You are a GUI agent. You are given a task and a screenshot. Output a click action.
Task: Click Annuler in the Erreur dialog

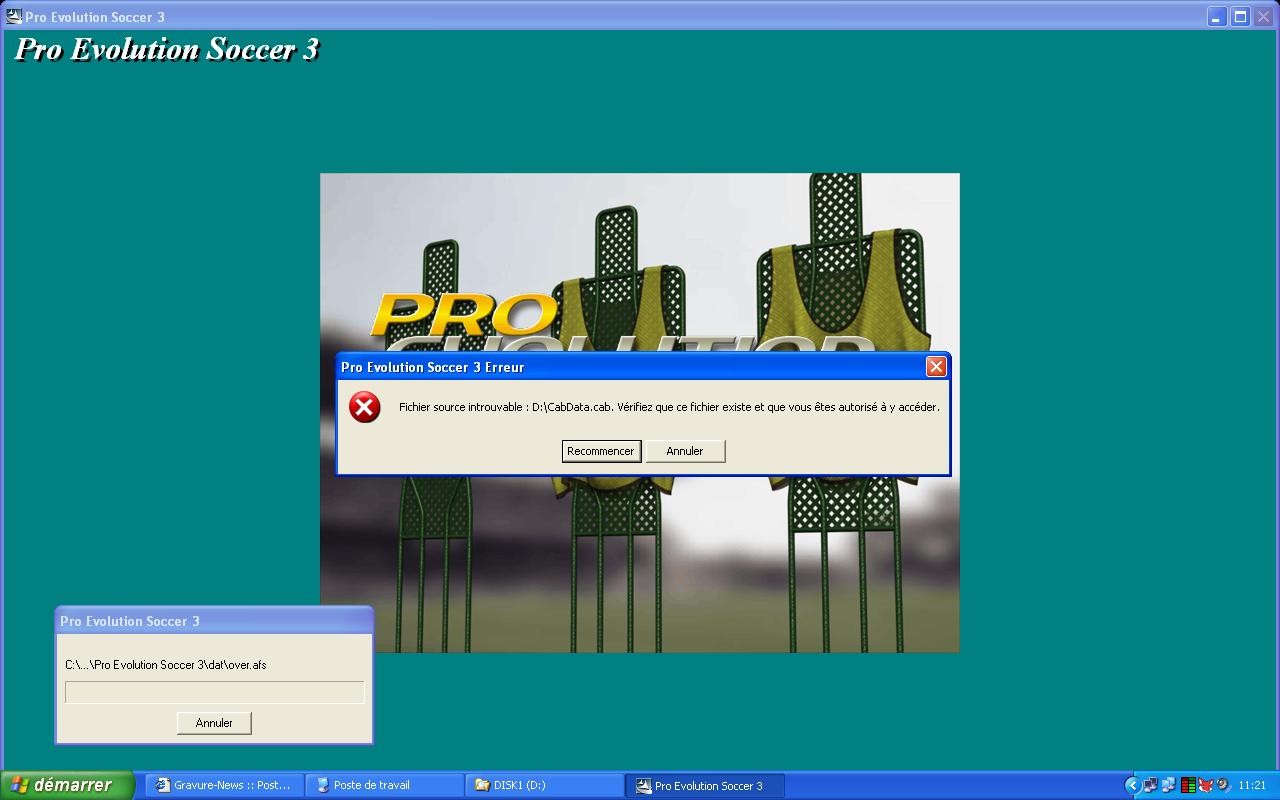(685, 451)
